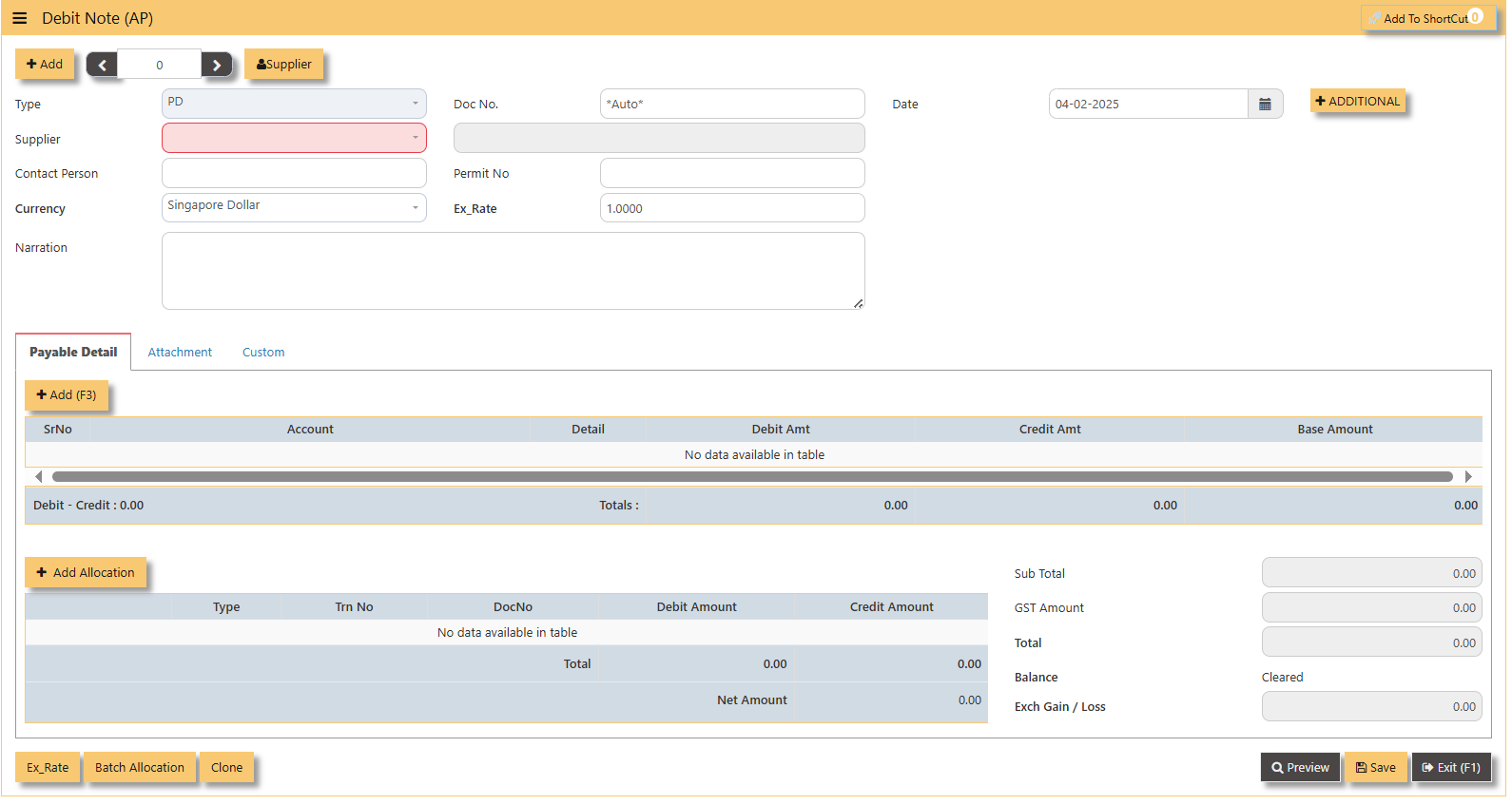
Task: Open the Supplier dropdown
Action: pos(294,138)
